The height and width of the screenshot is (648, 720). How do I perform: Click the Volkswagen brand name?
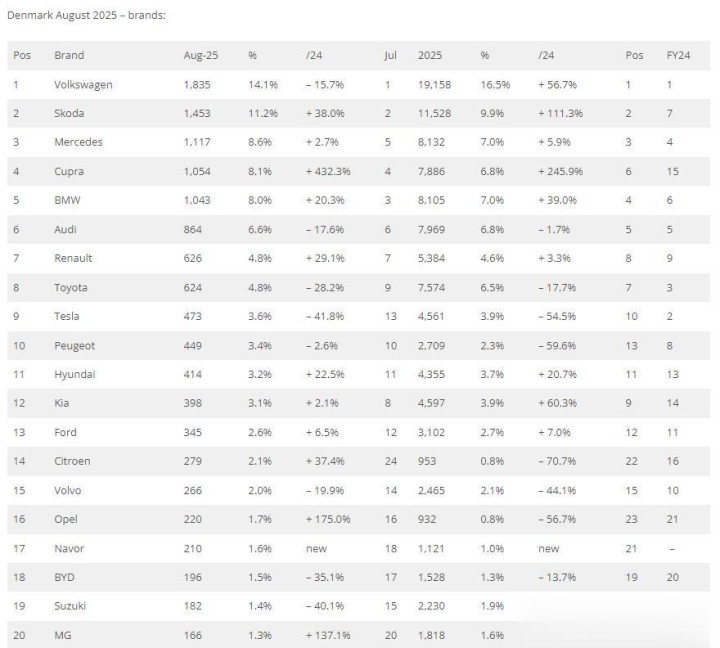[83, 84]
